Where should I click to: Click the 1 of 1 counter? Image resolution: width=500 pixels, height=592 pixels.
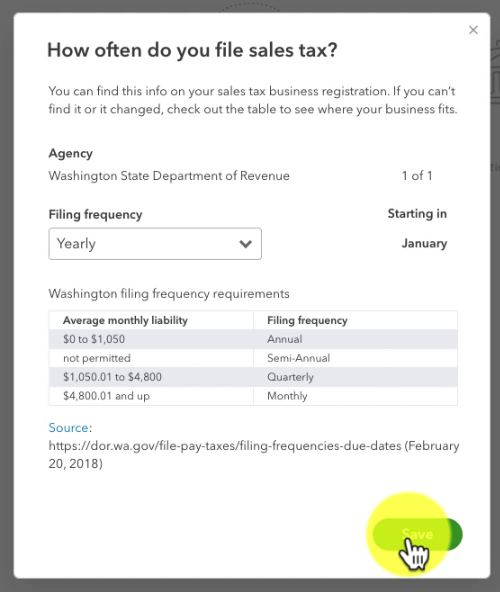click(417, 176)
